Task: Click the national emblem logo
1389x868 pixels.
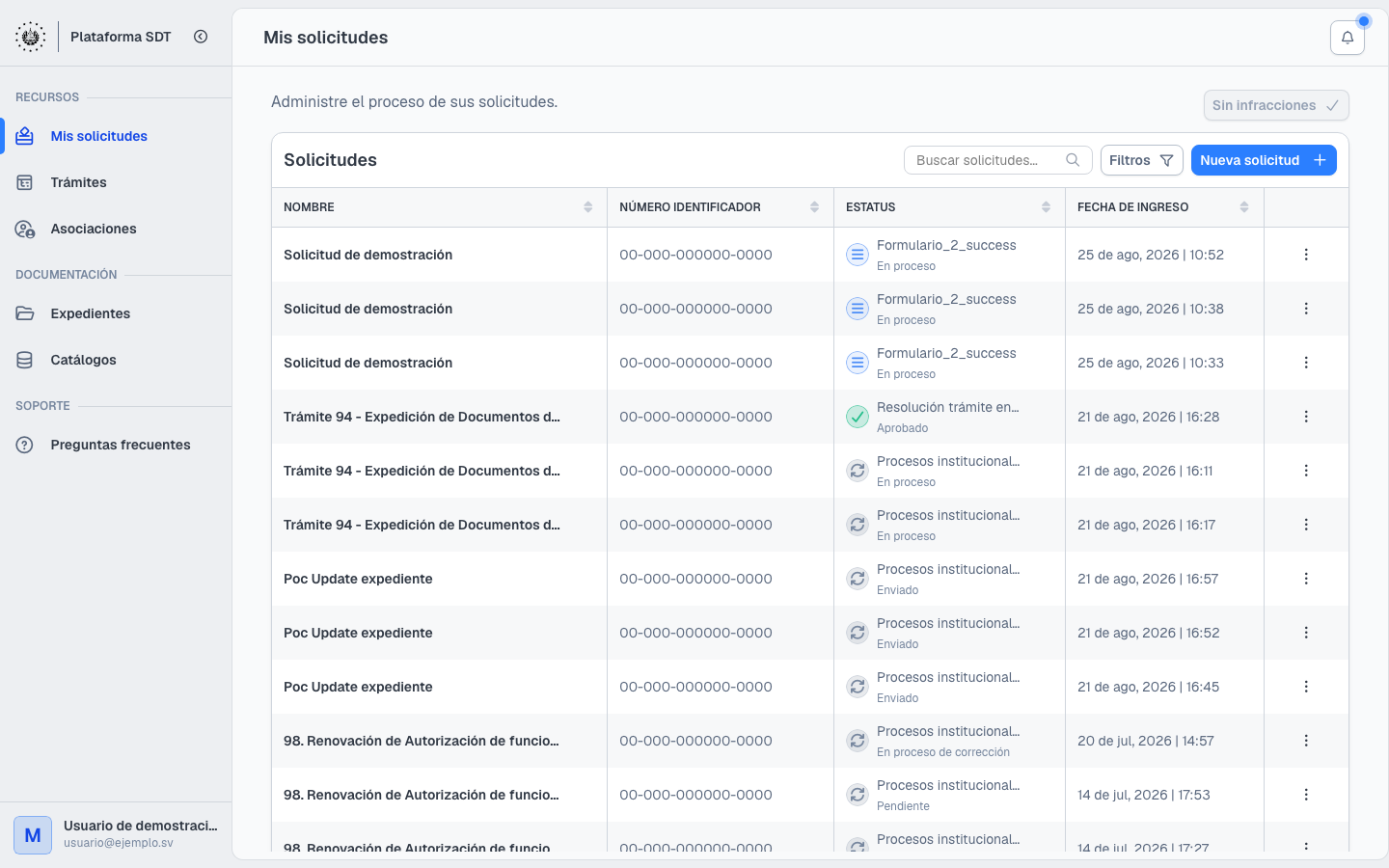Action: pos(31,37)
